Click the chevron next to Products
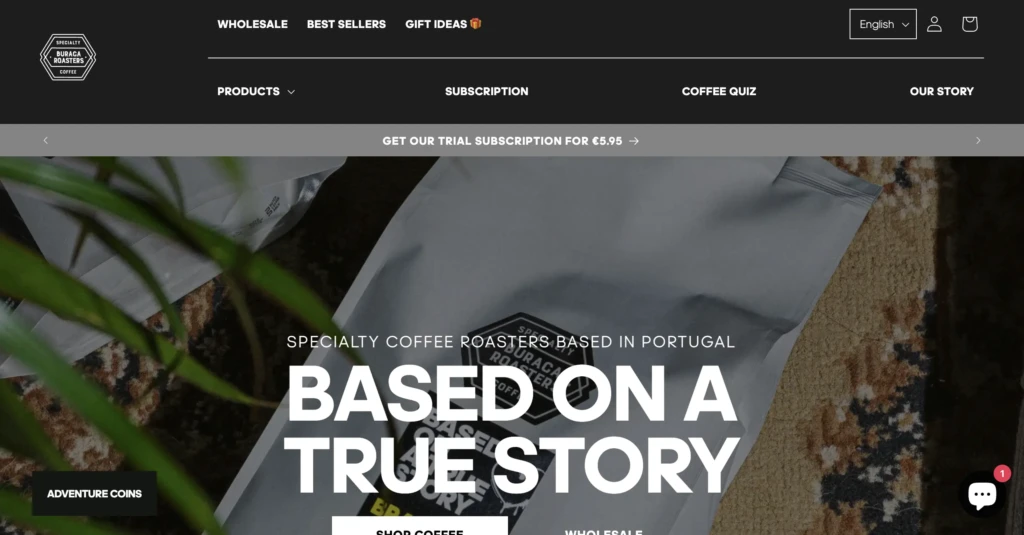The height and width of the screenshot is (535, 1024). coord(291,92)
